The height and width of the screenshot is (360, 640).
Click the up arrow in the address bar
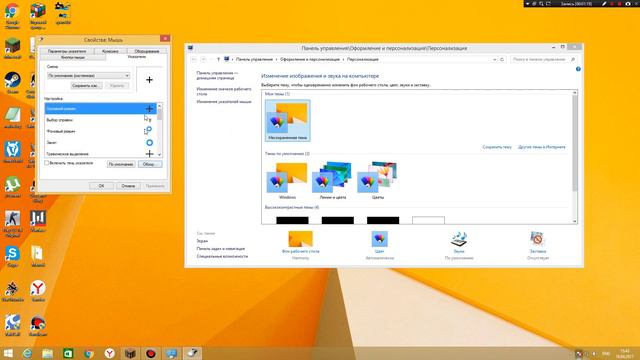click(218, 60)
